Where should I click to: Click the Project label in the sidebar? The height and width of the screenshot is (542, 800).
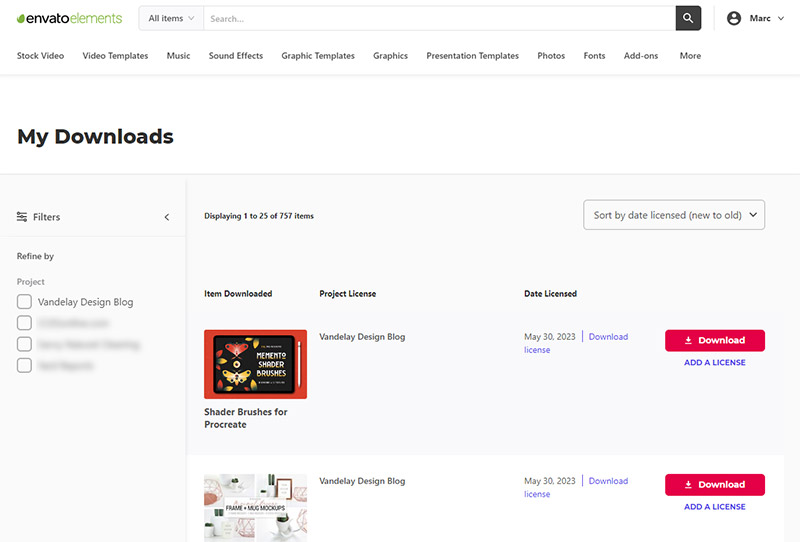(31, 282)
